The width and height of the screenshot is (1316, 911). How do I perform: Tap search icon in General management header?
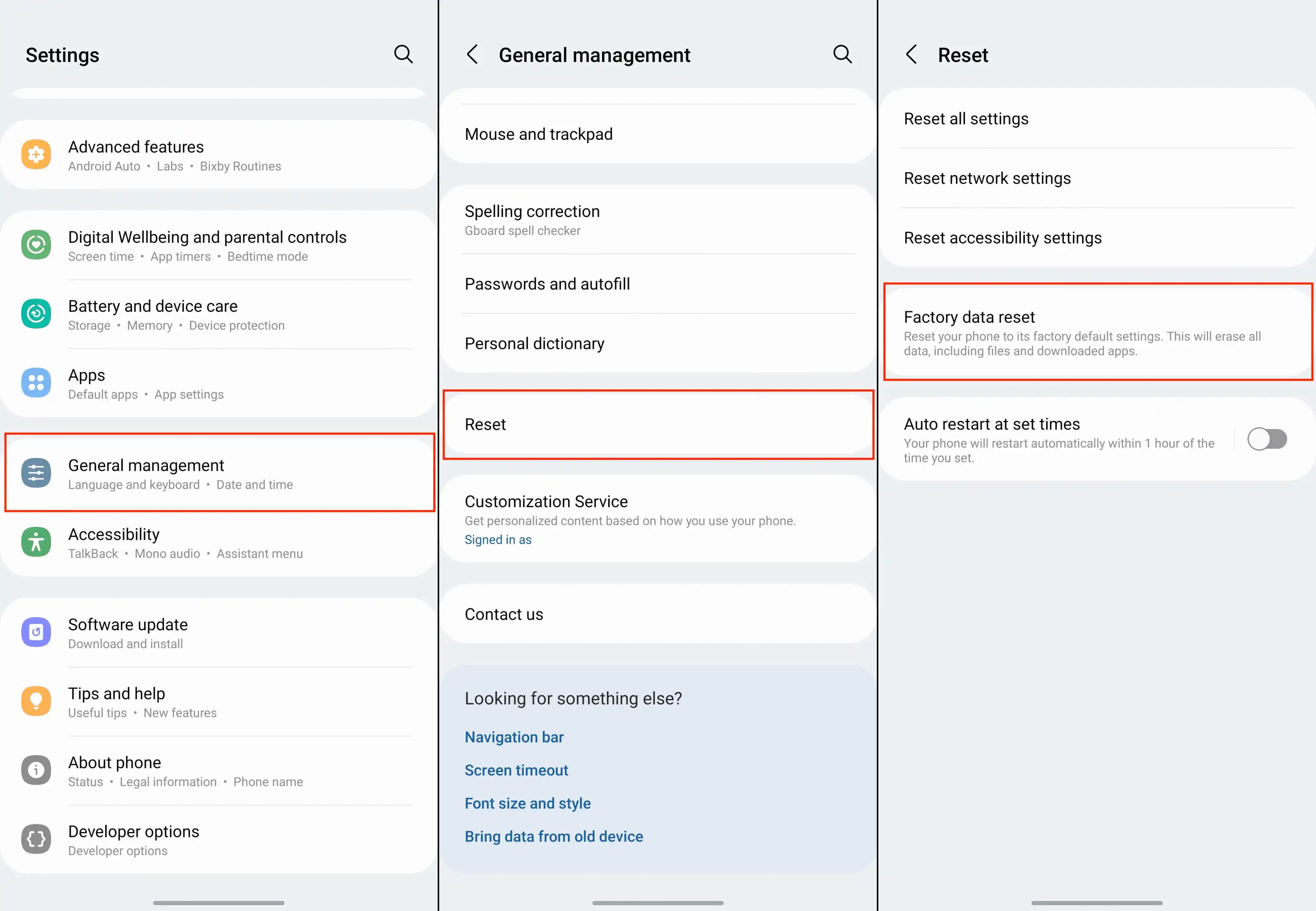[842, 54]
